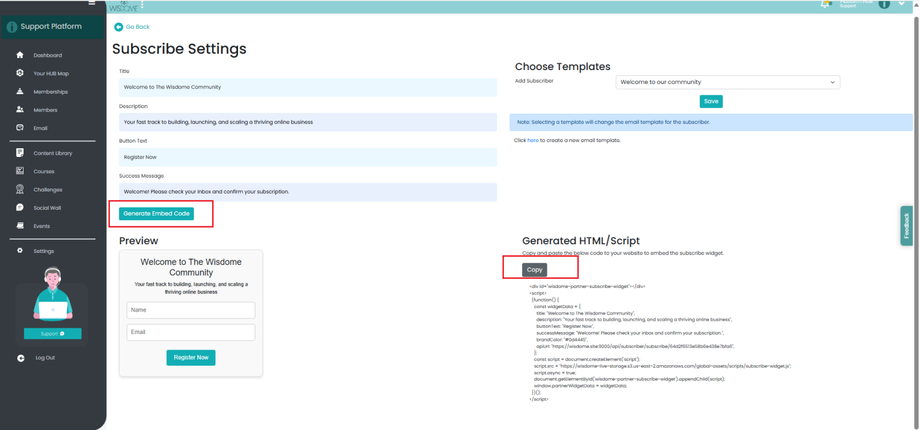
Task: Click the Your HUB Map icon
Action: pyautogui.click(x=20, y=73)
